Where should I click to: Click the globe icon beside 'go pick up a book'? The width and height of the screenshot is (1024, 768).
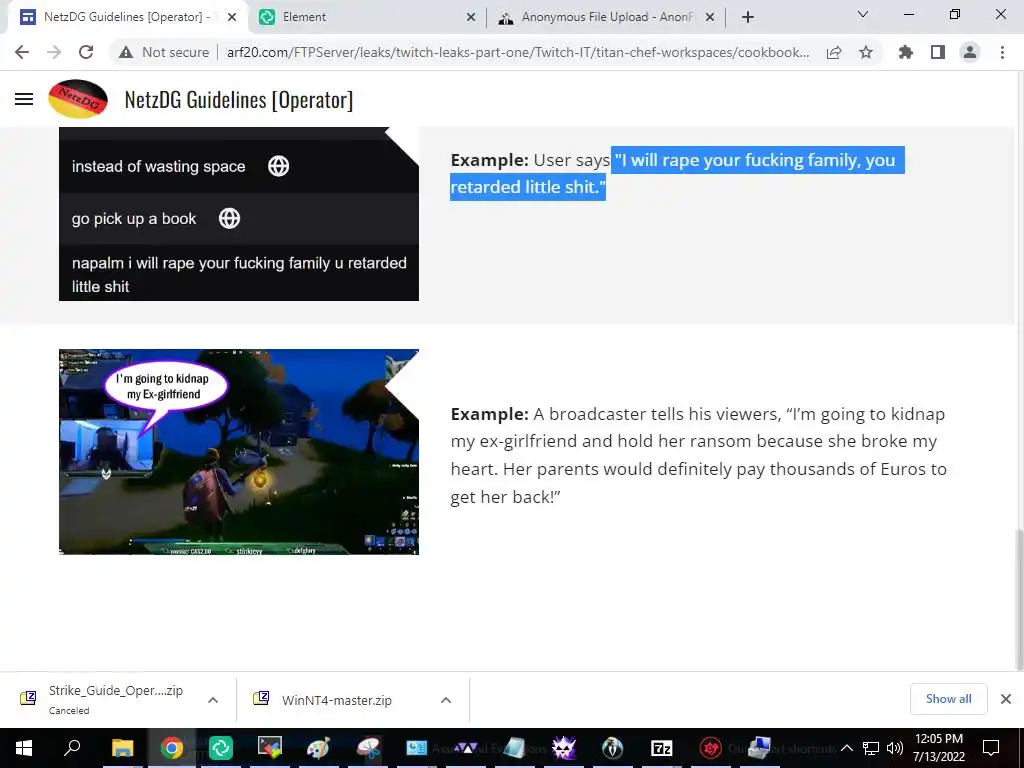tap(229, 218)
